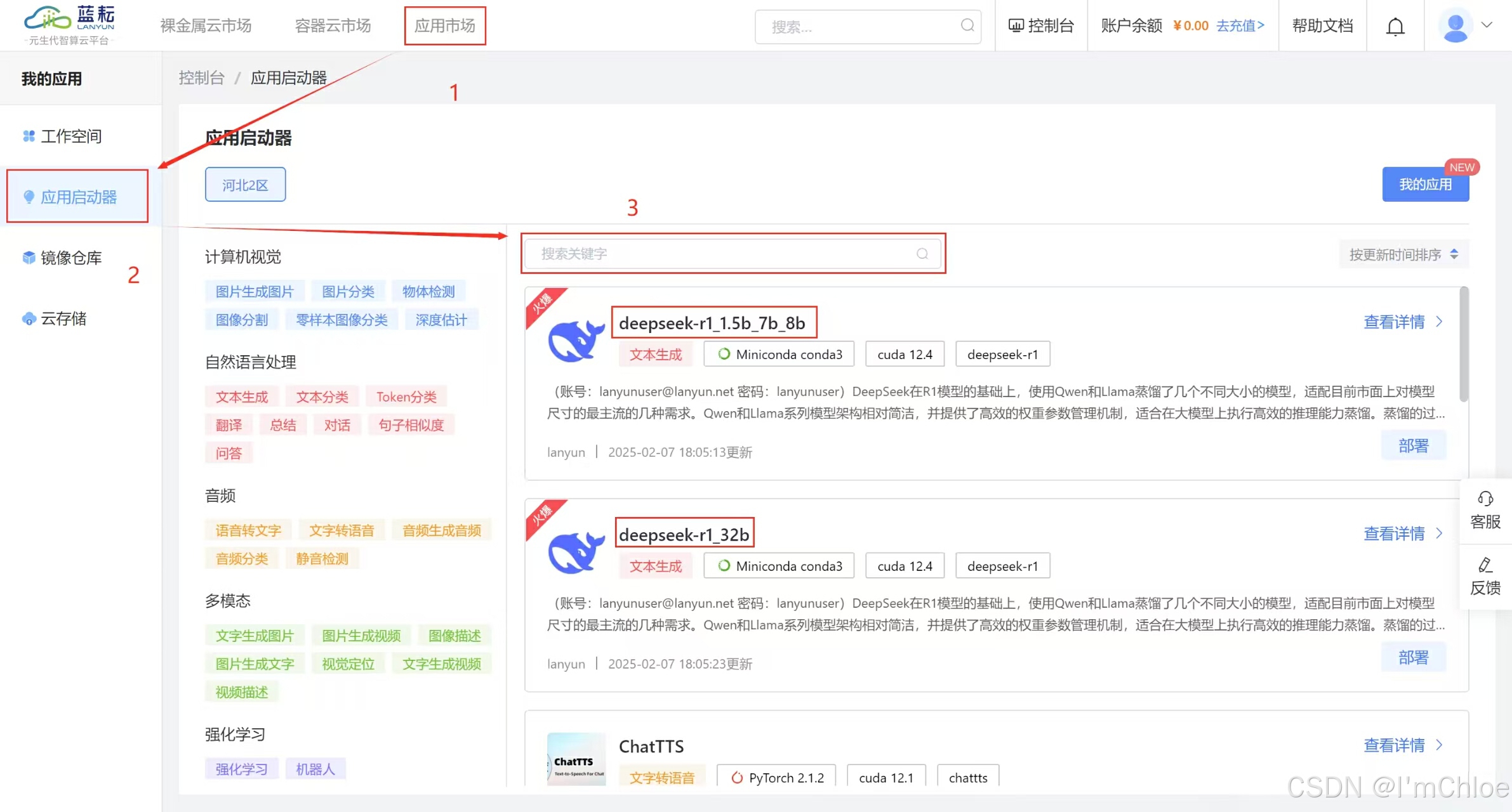Open 镜像仓库 in the sidebar

pyautogui.click(x=71, y=258)
